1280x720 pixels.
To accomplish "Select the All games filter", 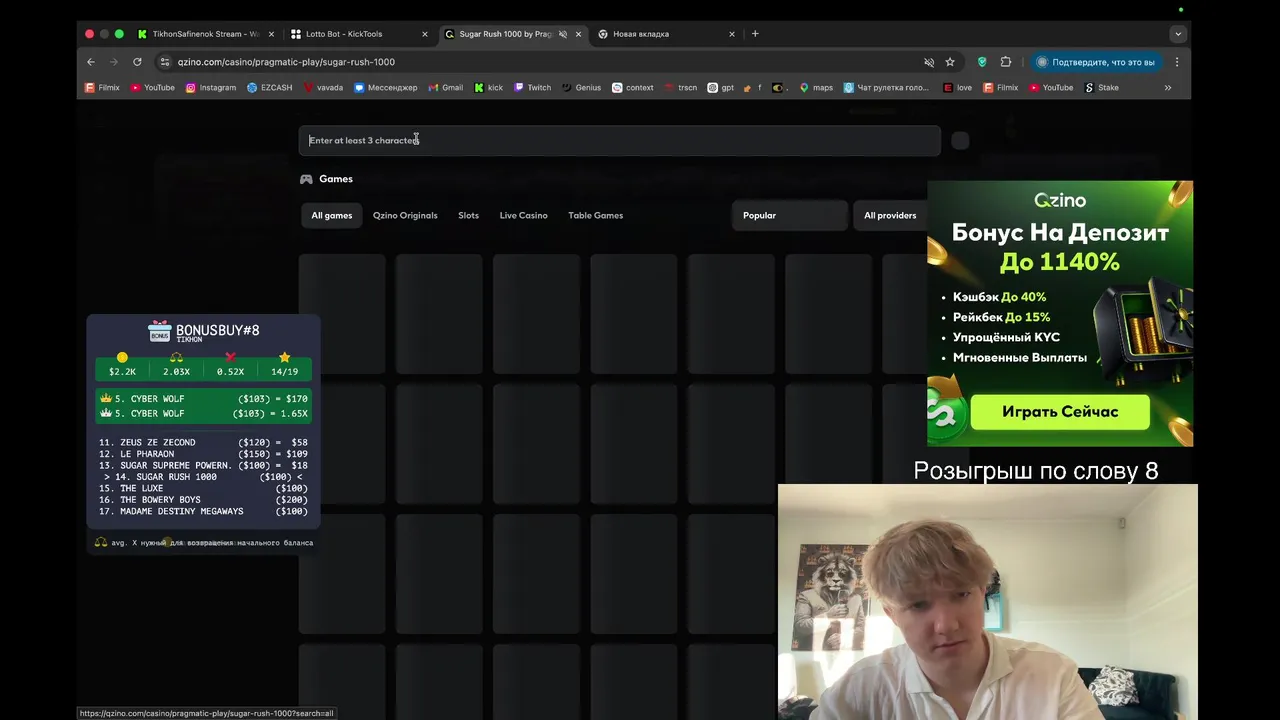I will [331, 215].
